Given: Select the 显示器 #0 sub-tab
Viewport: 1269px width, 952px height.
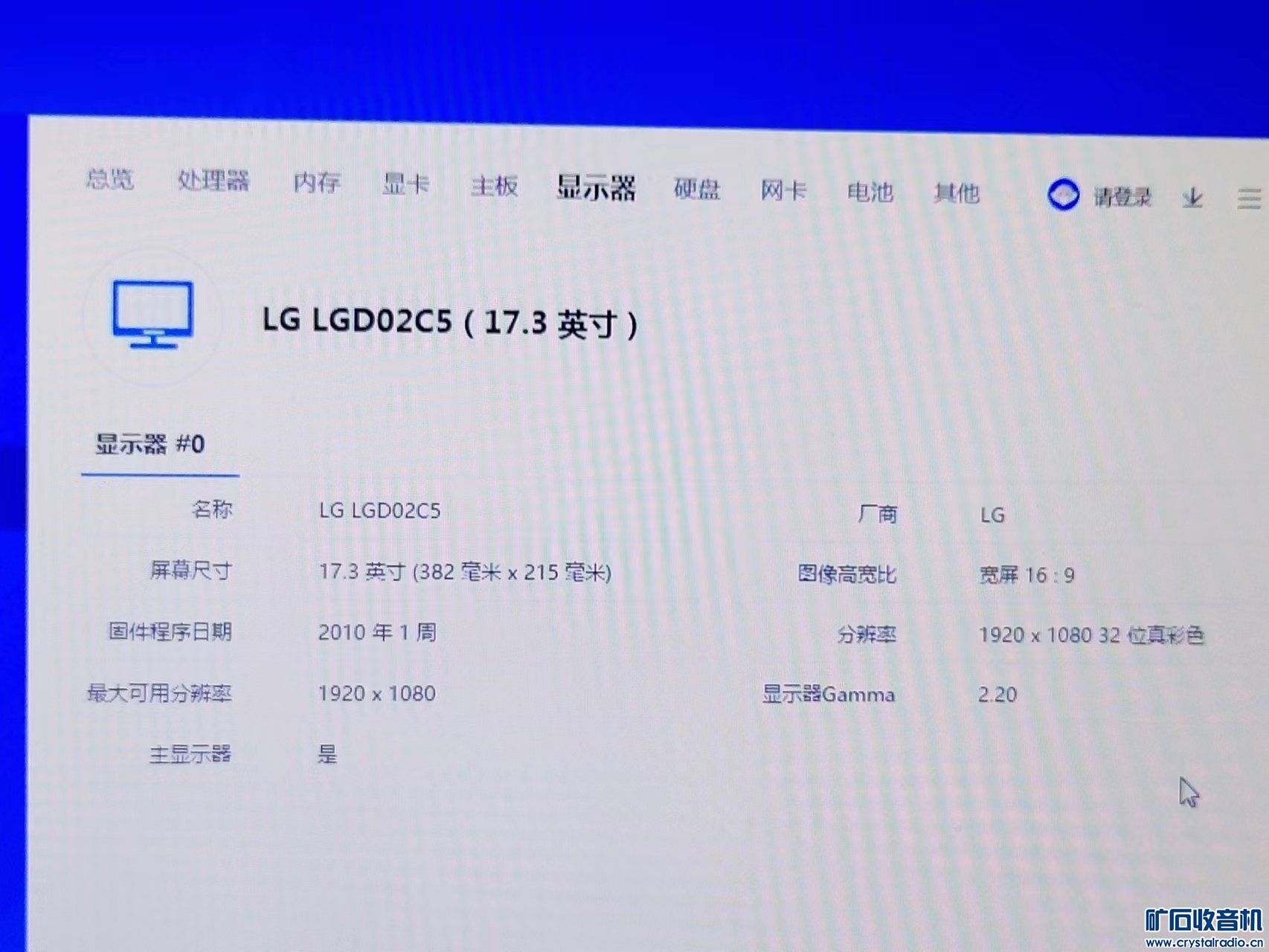Looking at the screenshot, I should (150, 444).
